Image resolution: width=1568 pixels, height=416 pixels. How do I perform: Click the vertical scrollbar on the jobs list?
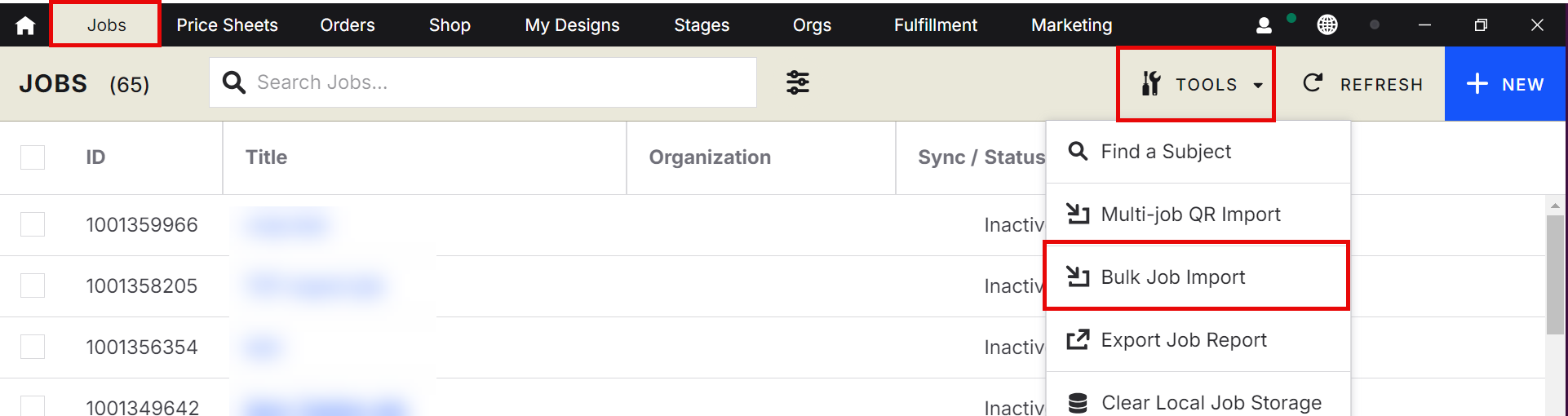click(x=1555, y=277)
